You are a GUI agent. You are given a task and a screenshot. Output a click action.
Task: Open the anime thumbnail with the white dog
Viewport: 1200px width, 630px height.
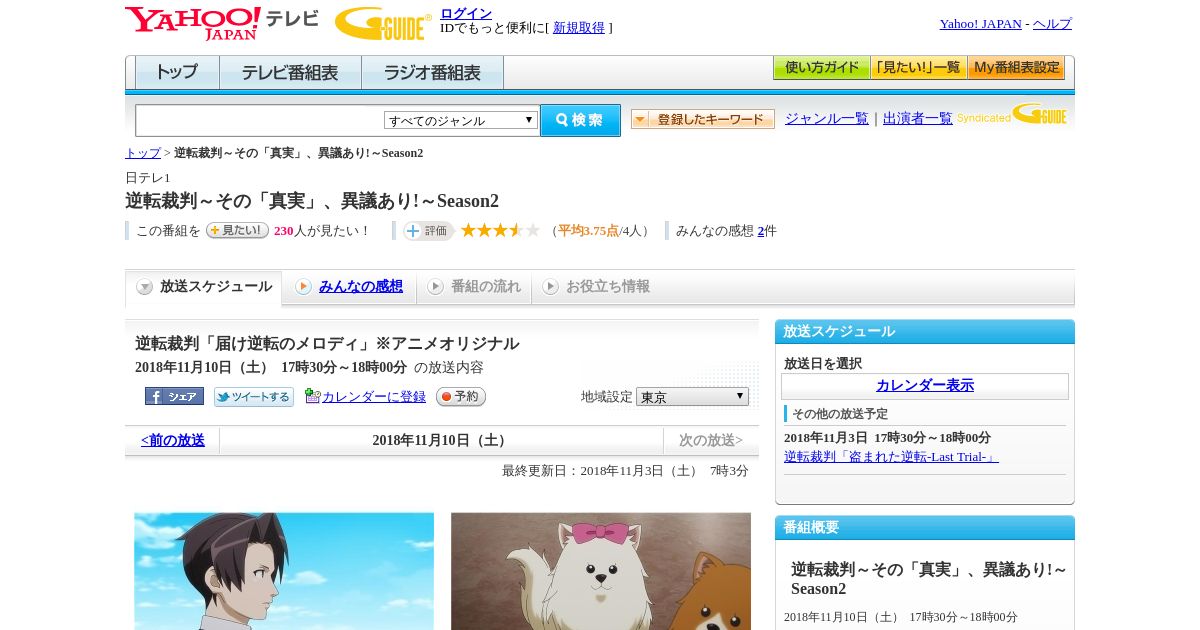click(601, 571)
